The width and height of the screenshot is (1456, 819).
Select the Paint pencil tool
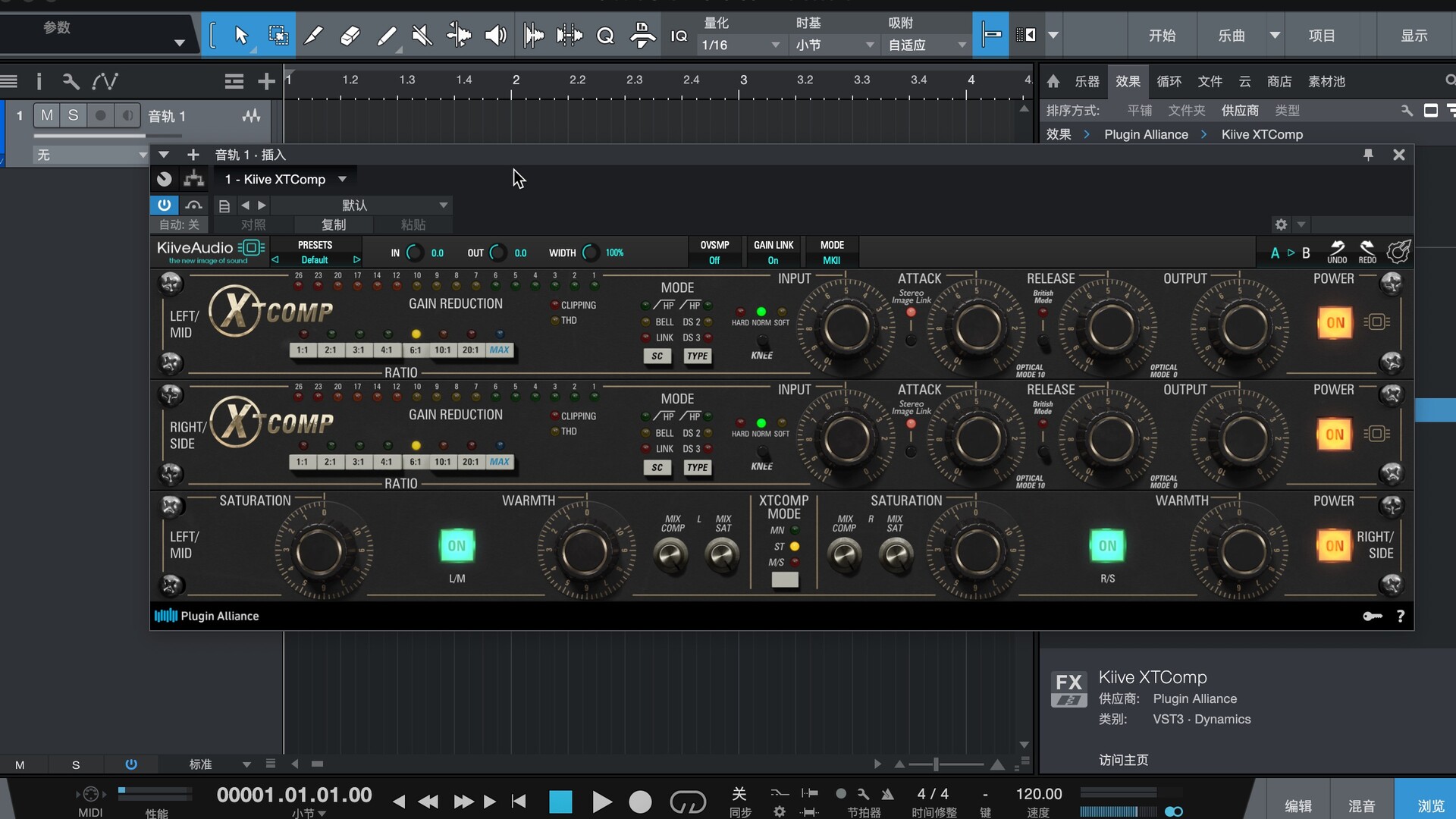(x=386, y=36)
